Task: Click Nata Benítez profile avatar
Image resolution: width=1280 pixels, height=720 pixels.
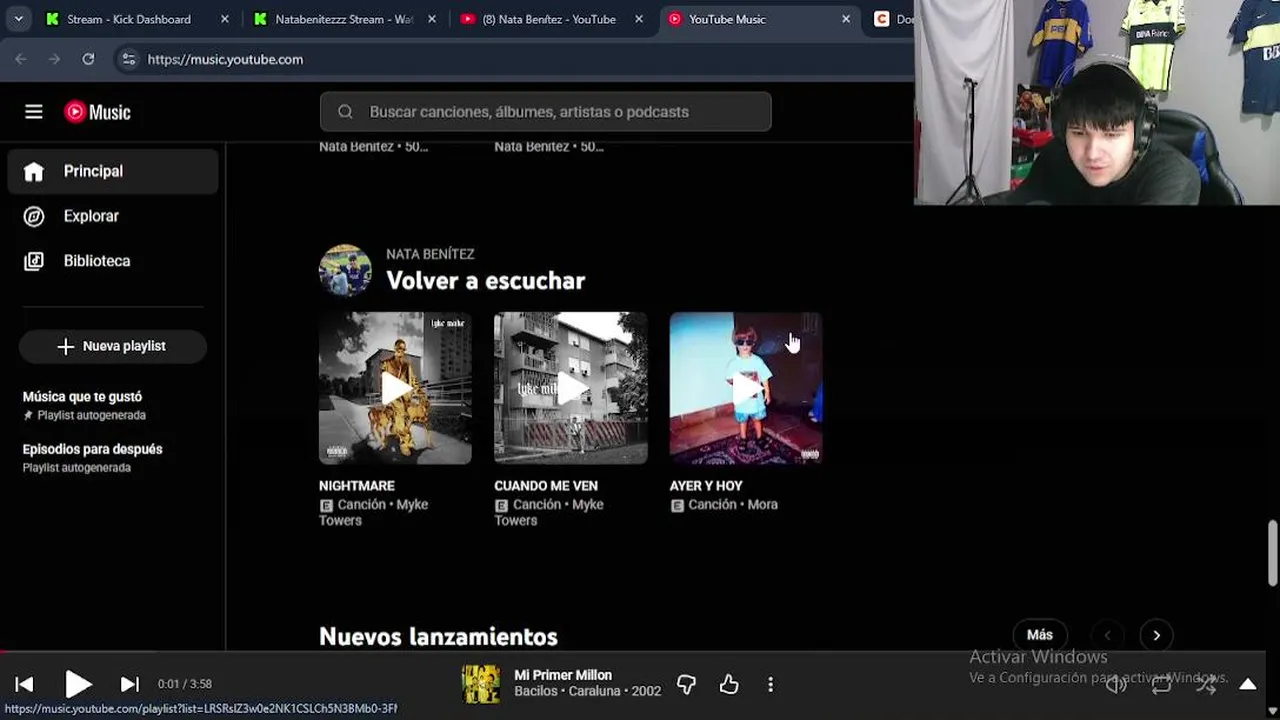Action: pos(345,270)
